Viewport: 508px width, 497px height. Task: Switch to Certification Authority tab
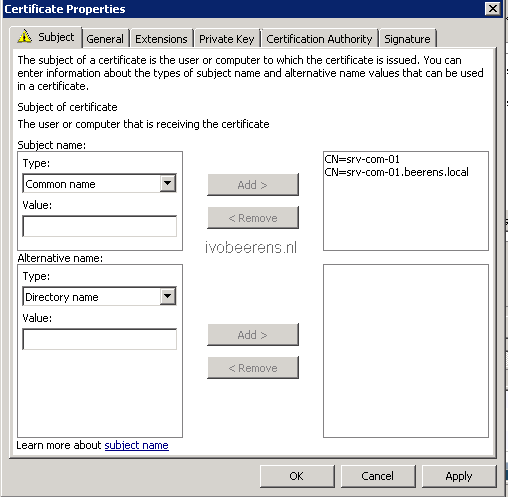(319, 39)
